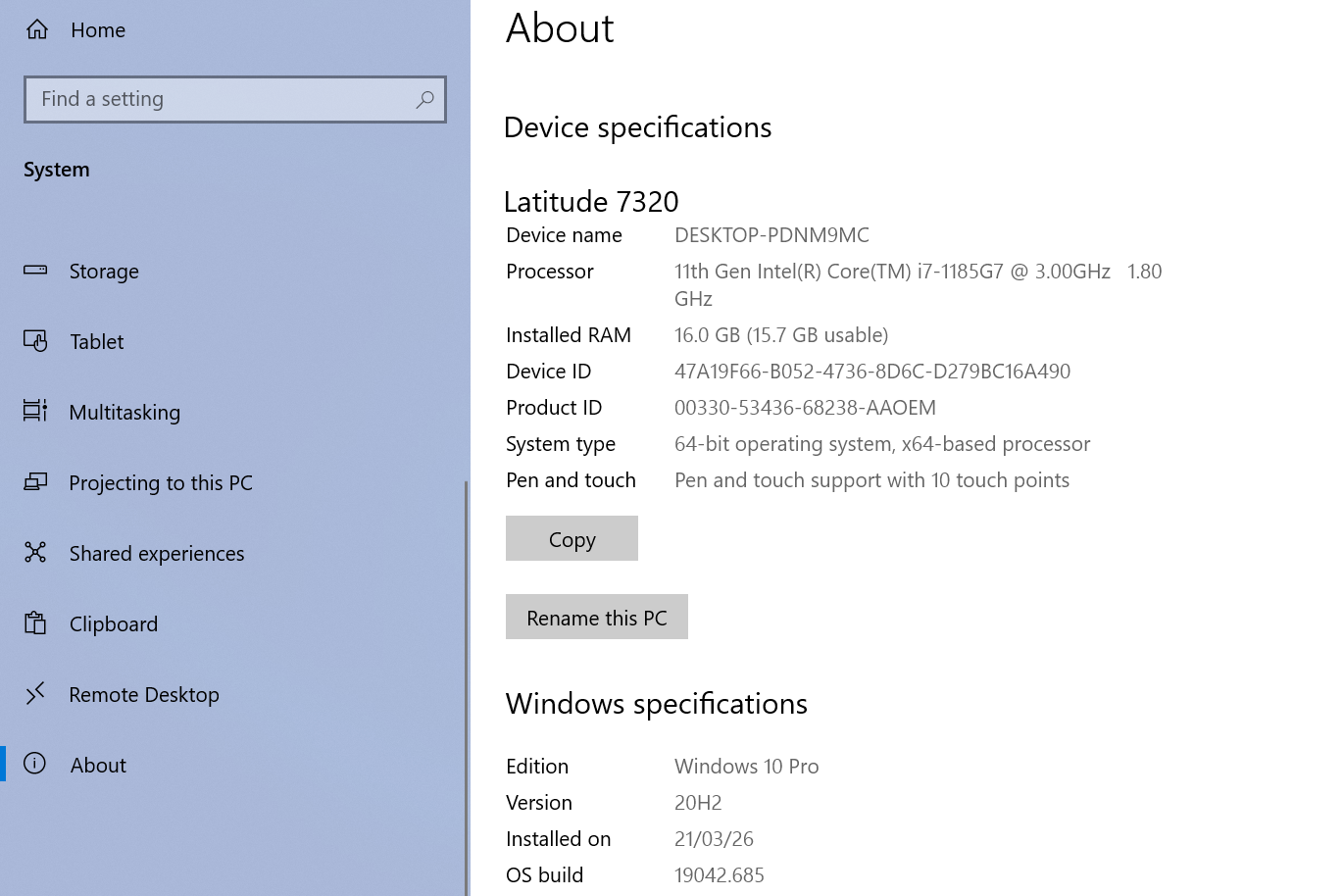The image size is (1343, 896).
Task: Click the Product ID label
Action: coord(554,408)
